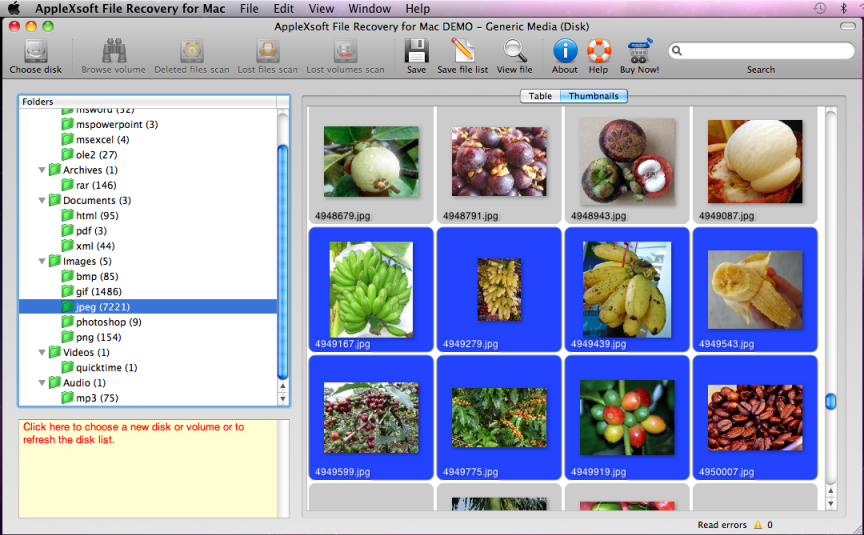Image resolution: width=864 pixels, height=535 pixels.
Task: Click the Buy Now cart icon
Action: [x=640, y=51]
